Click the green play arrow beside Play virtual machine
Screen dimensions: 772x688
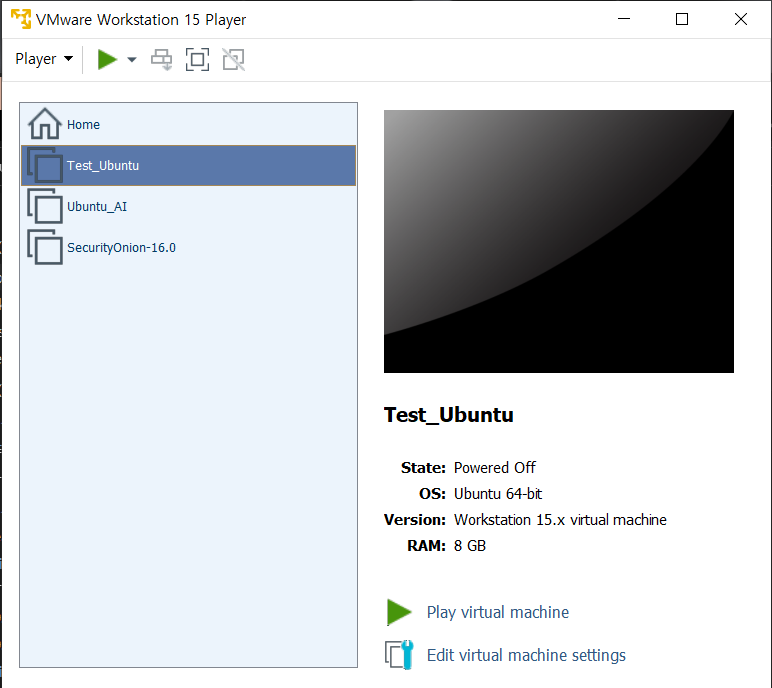click(399, 612)
